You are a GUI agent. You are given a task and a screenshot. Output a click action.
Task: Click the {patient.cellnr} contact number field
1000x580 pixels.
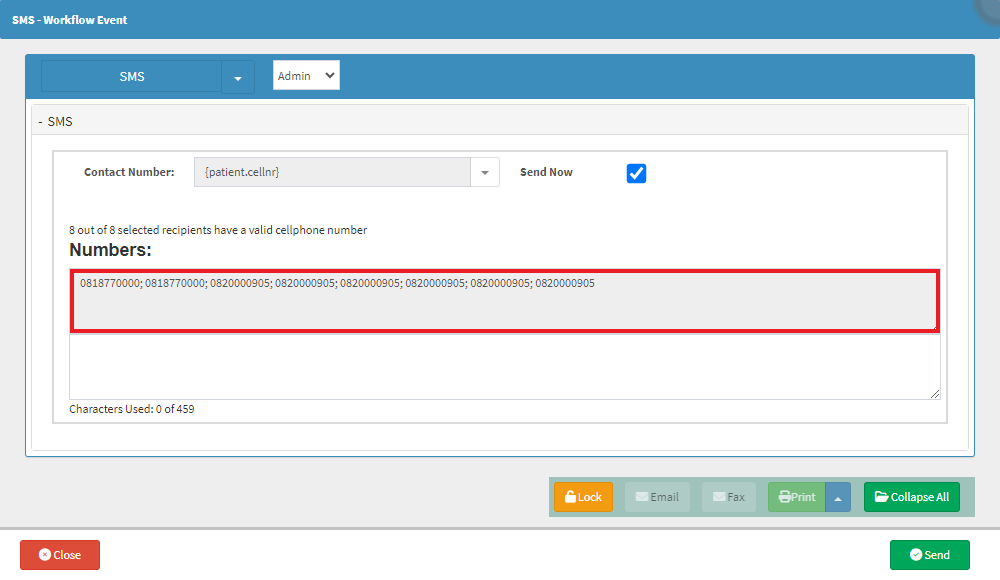point(332,172)
